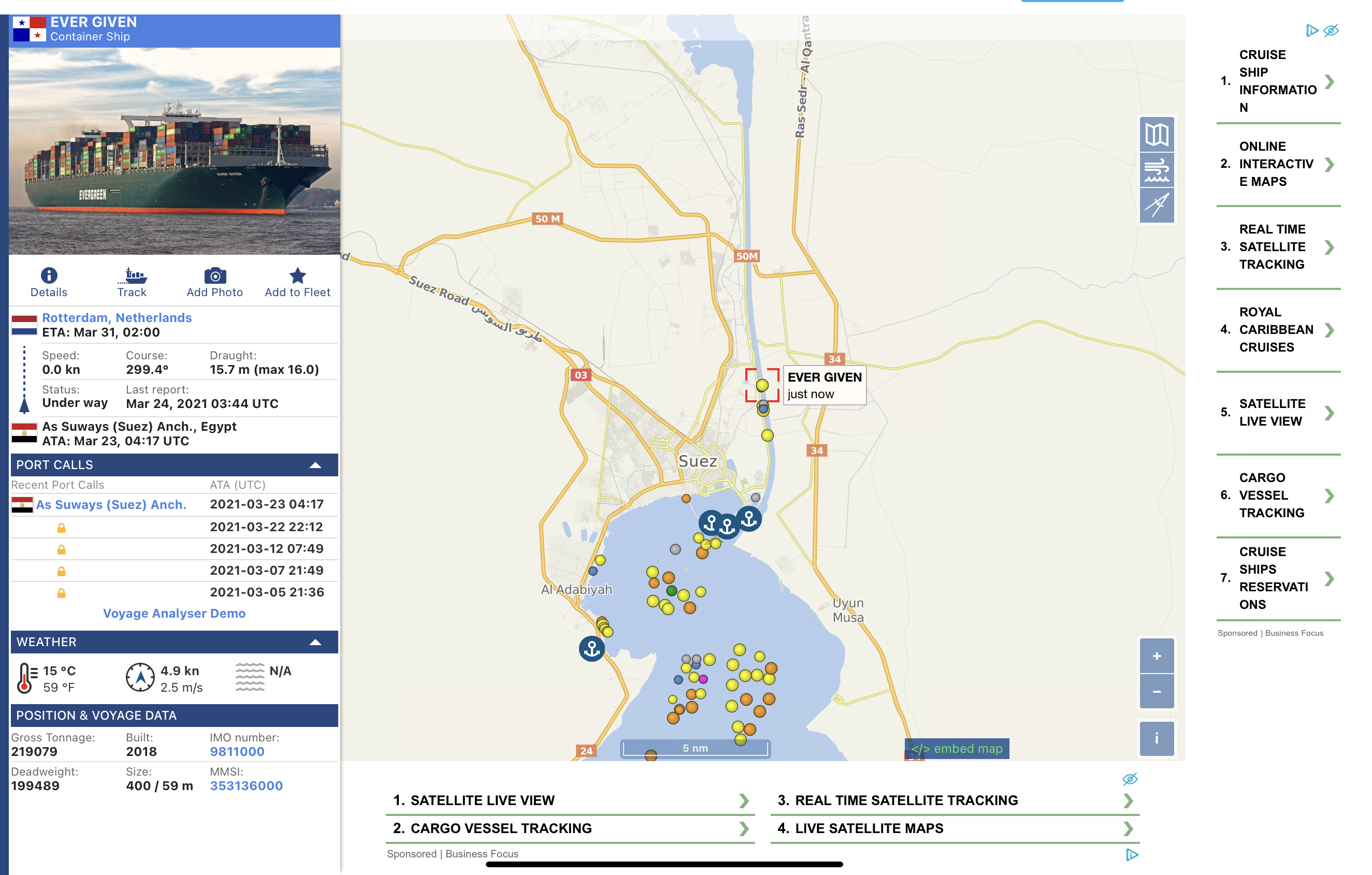The height and width of the screenshot is (875, 1372).
Task: Click the lock icon for 2021-03-05 21:36
Action: 61,593
